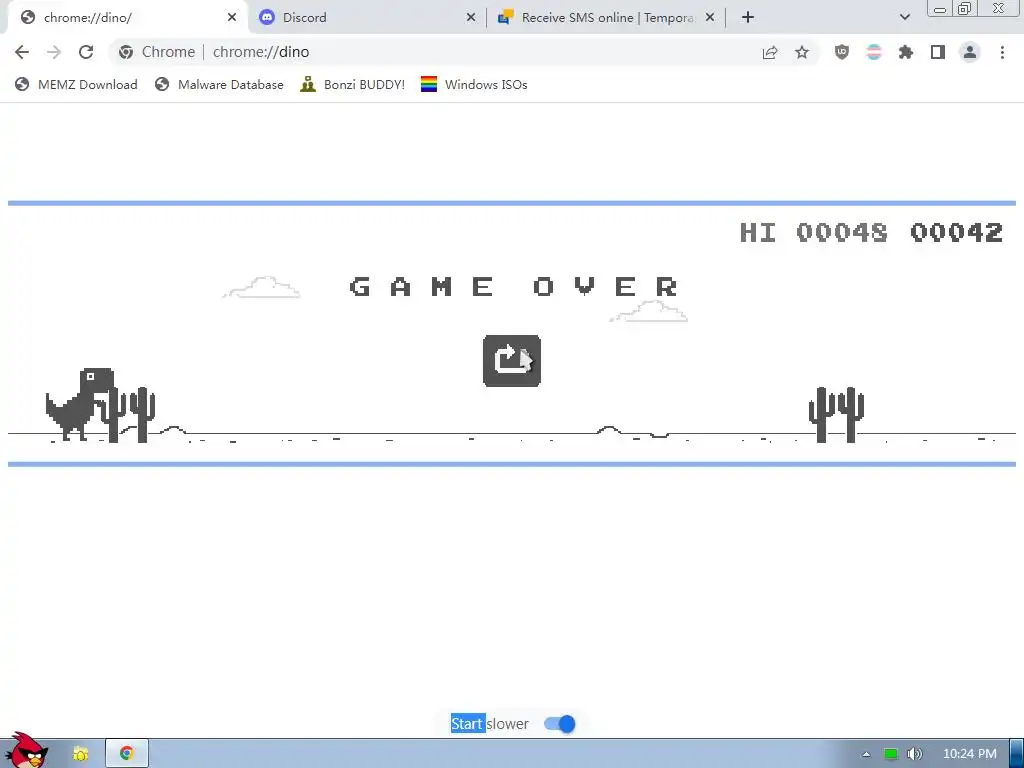Click the Show desktop button
This screenshot has width=1024, height=768.
pos(1017,754)
